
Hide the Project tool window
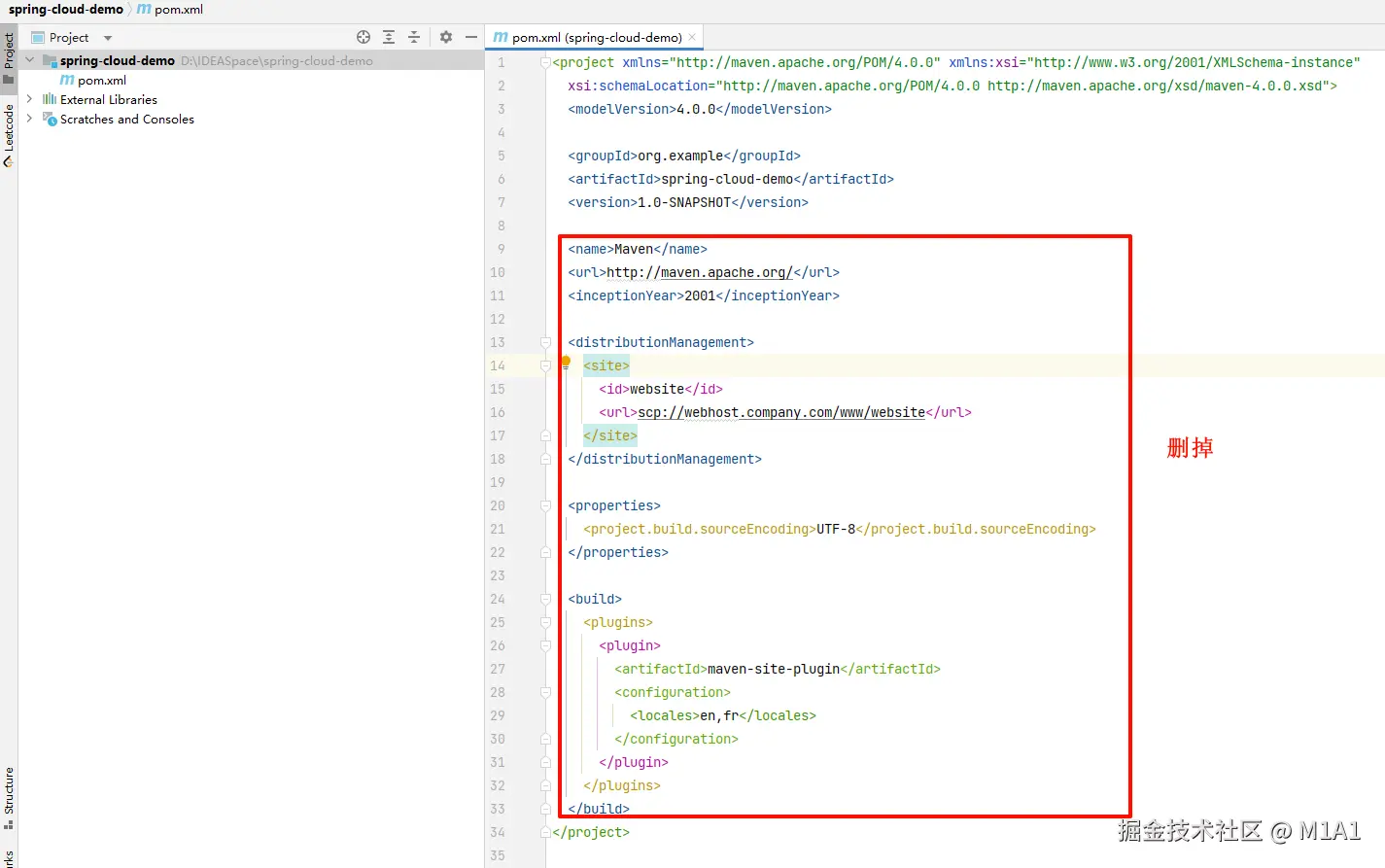tap(471, 37)
